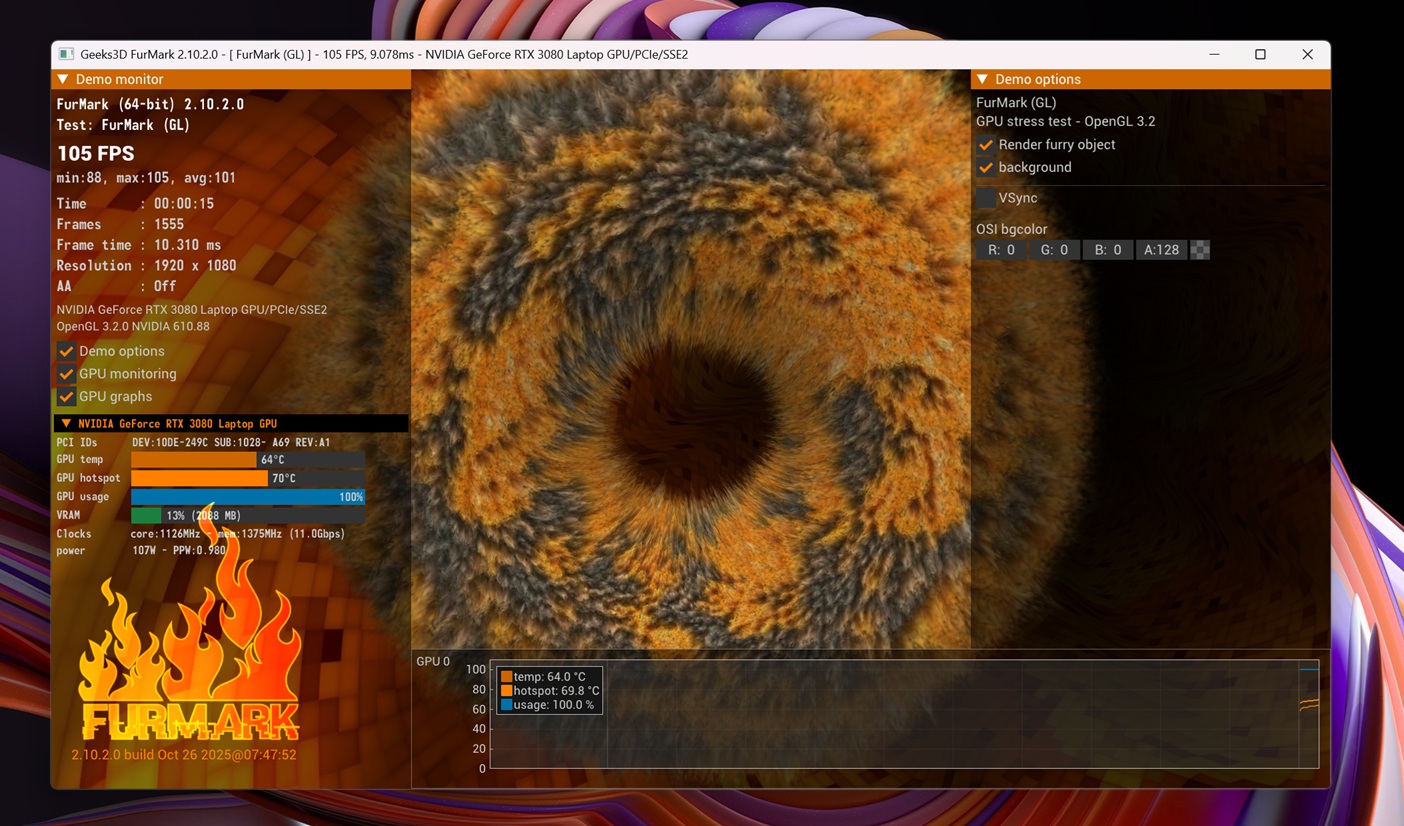This screenshot has height=826, width=1404.
Task: Click the "GPU 0" graph label
Action: coord(433,661)
